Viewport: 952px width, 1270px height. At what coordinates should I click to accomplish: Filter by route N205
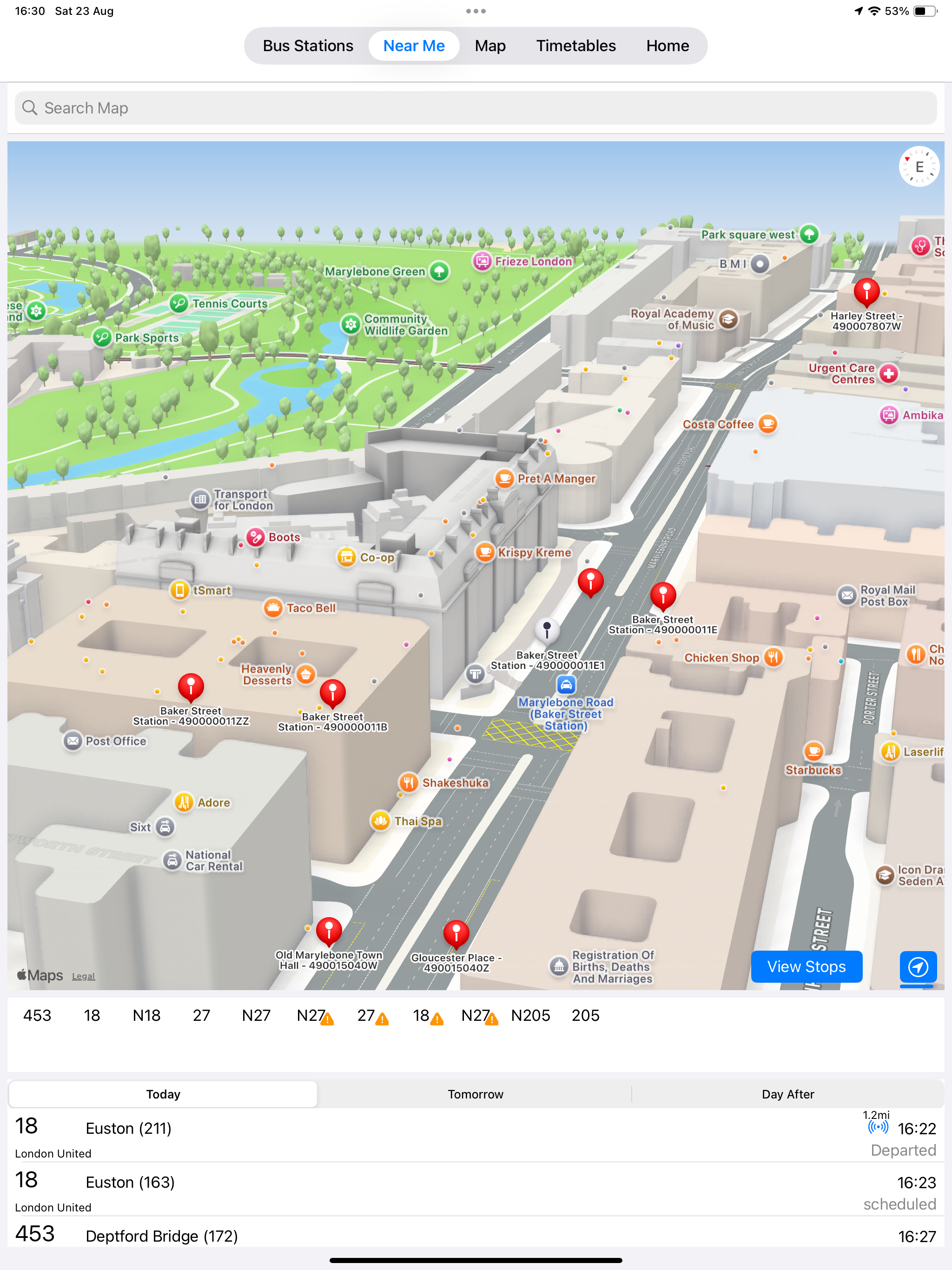530,1016
